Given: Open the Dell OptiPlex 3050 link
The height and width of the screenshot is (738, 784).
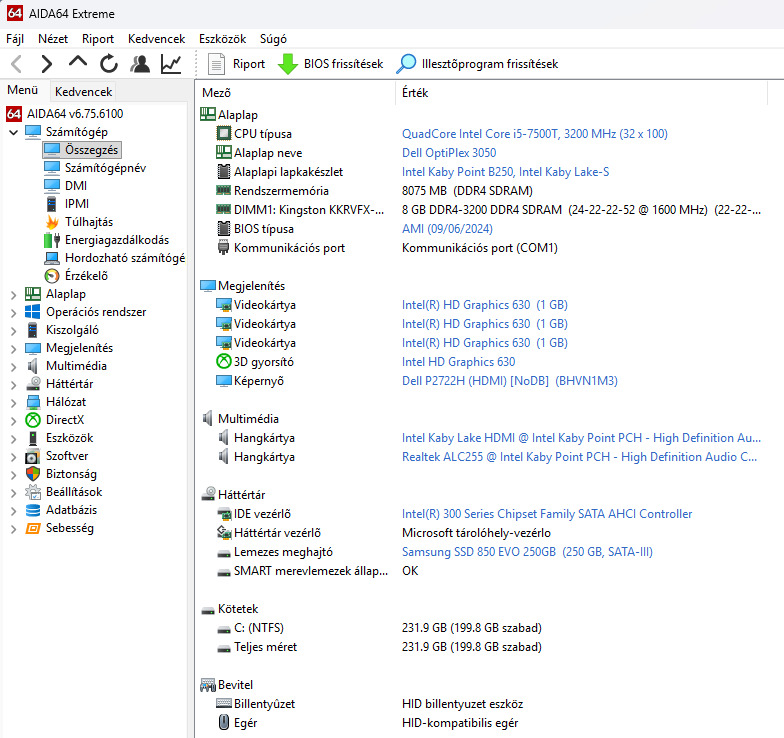Looking at the screenshot, I should point(449,153).
